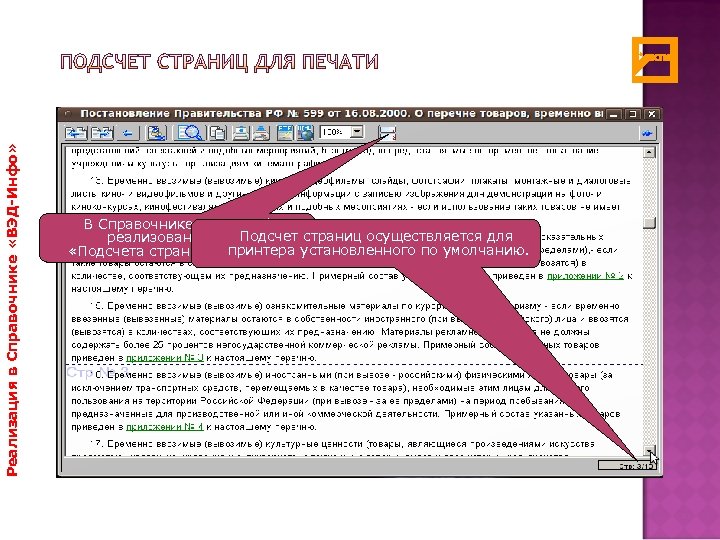Click the window title bar text Постановление Правительства
The width and height of the screenshot is (720, 540).
coord(172,113)
